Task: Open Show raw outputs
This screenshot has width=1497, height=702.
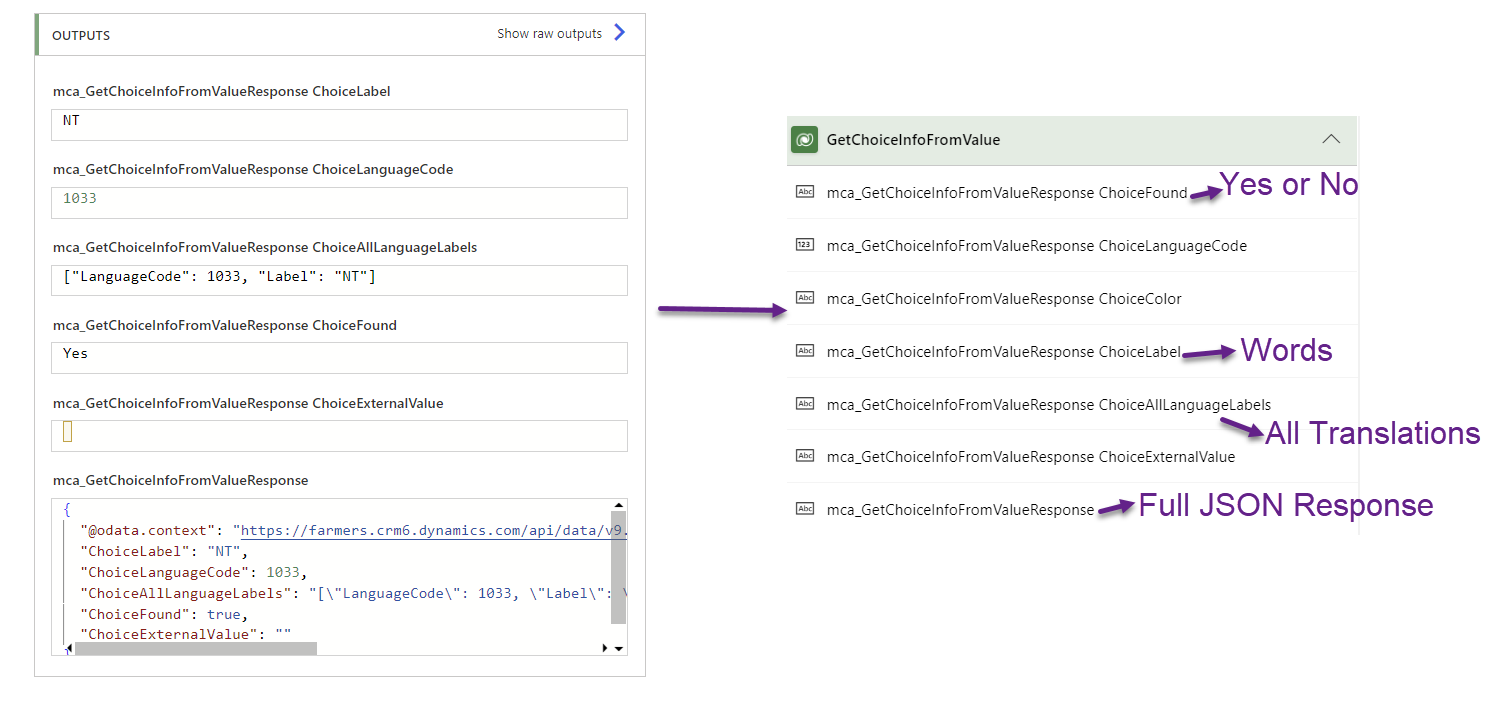Action: [550, 32]
